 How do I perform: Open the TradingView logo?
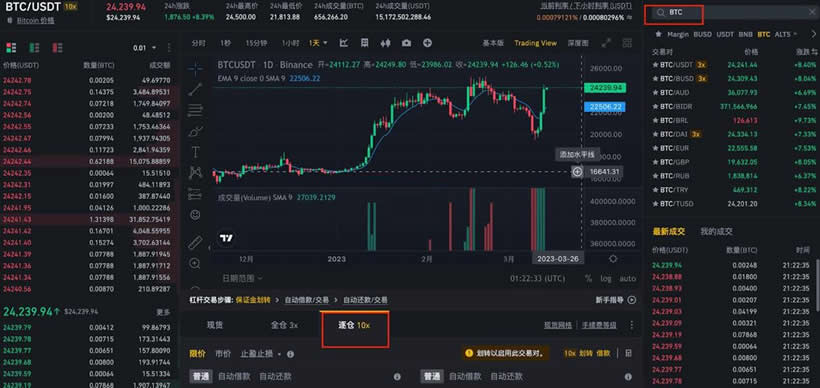226,238
